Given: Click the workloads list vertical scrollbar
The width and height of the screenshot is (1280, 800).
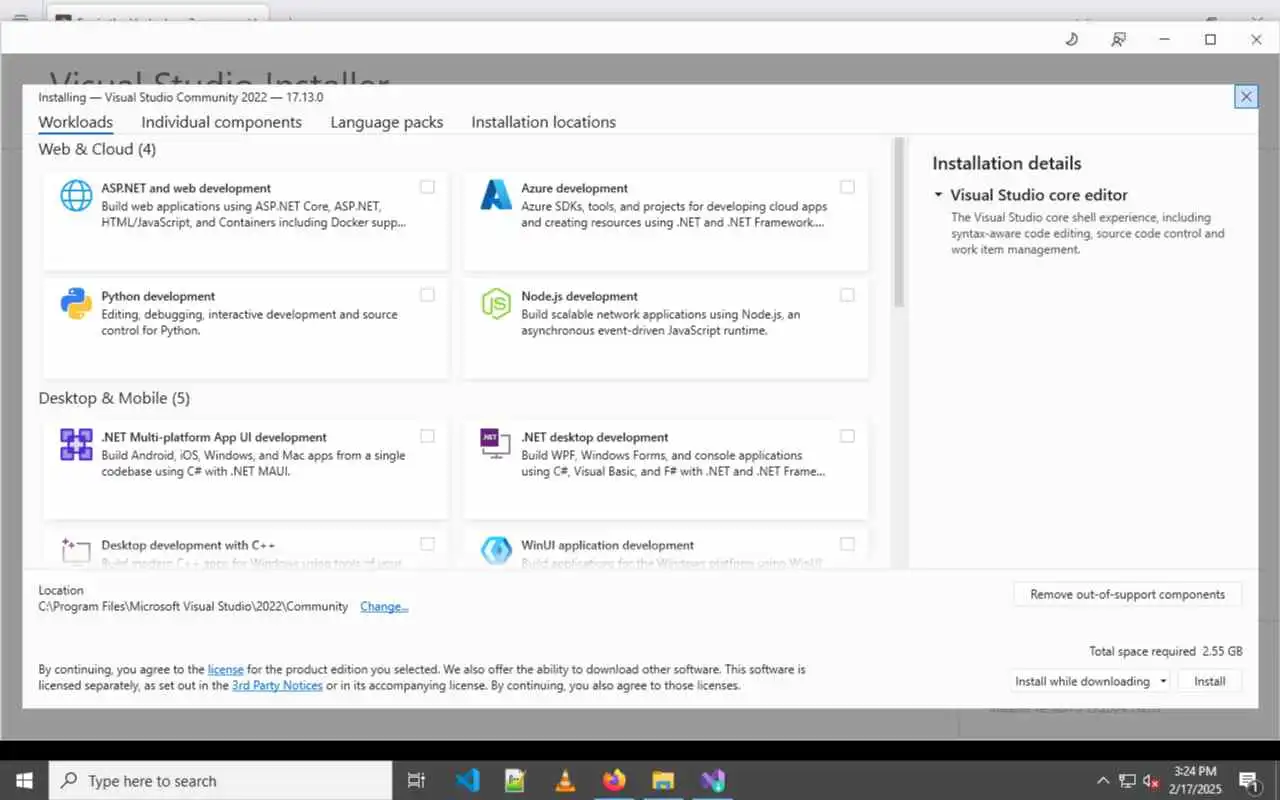Looking at the screenshot, I should (x=899, y=222).
